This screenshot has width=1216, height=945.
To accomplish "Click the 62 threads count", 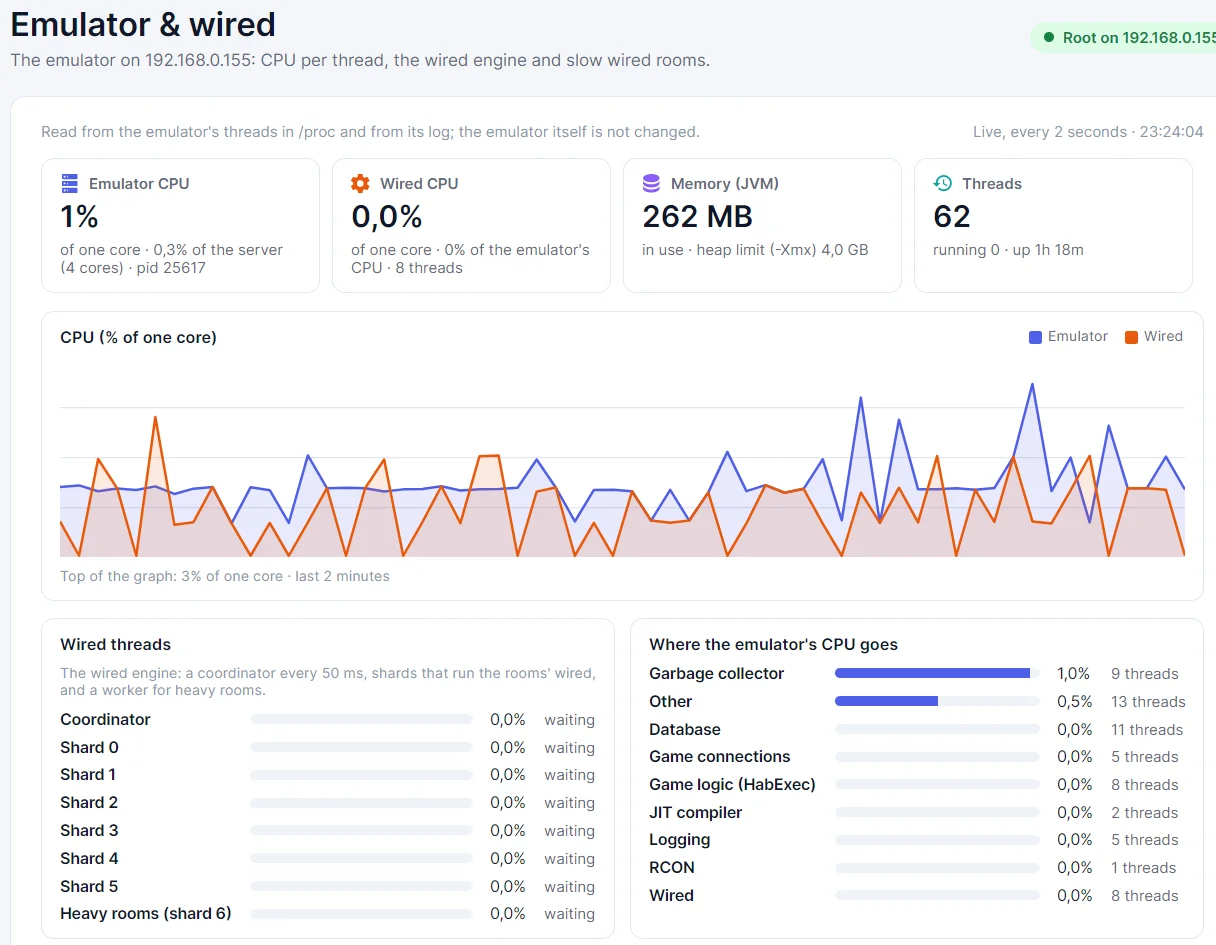I will coord(952,216).
